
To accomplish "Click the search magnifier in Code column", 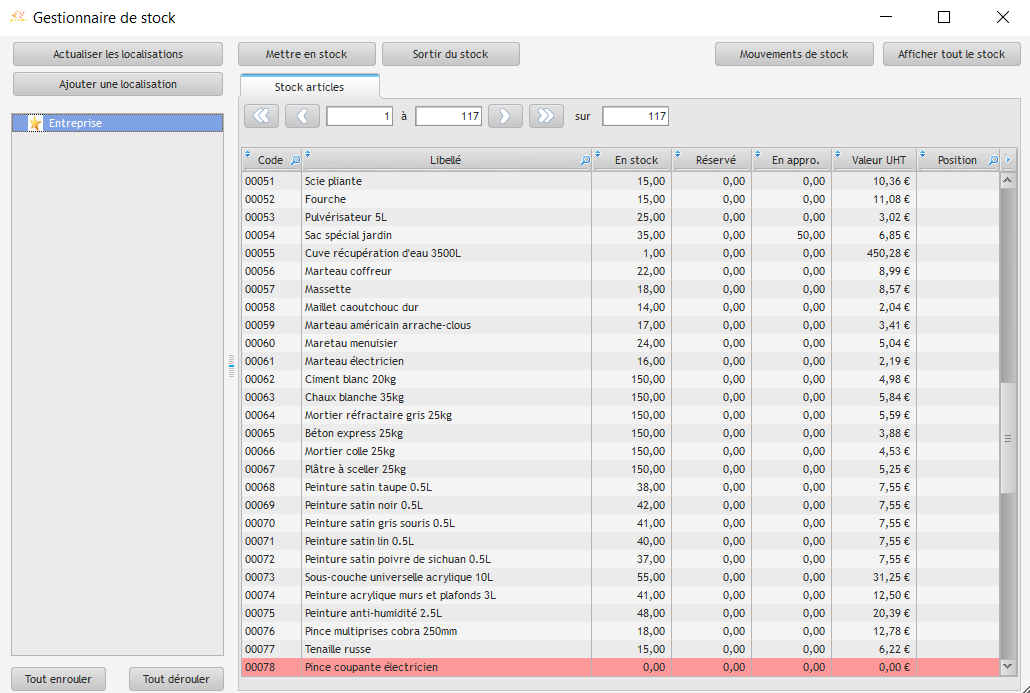I will click(x=294, y=160).
